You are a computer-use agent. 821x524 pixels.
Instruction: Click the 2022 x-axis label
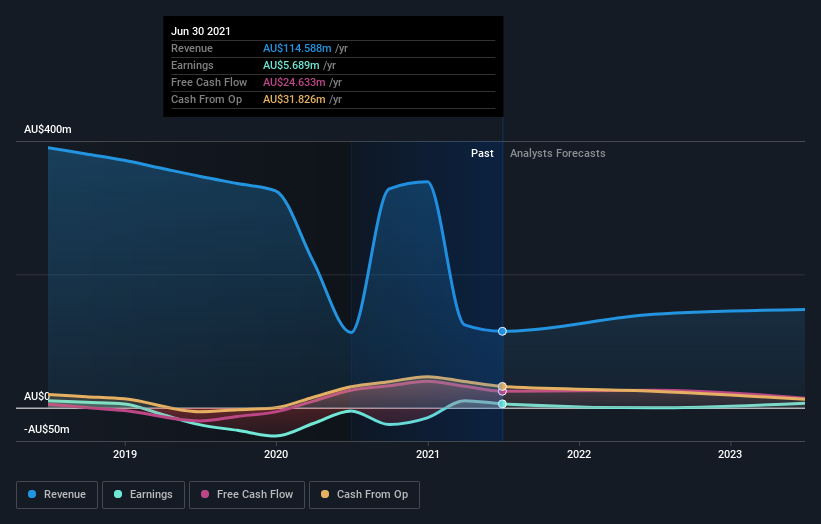[579, 454]
